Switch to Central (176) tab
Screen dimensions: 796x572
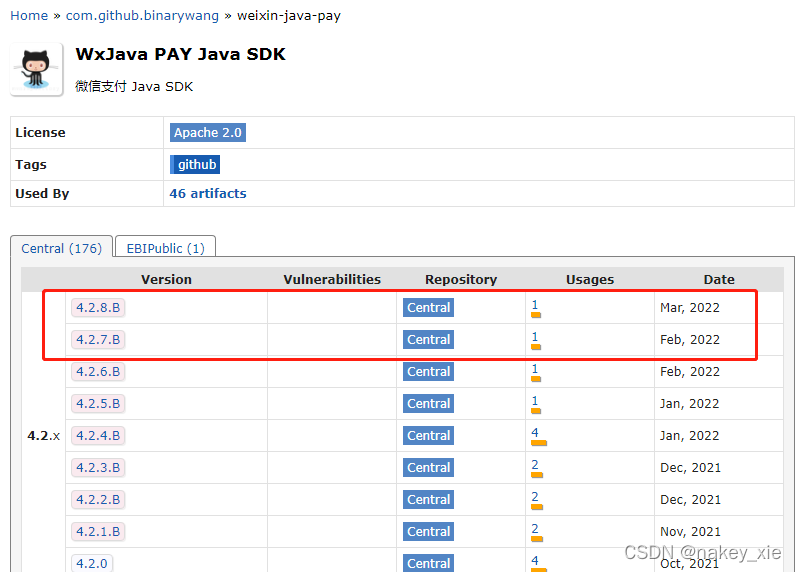pos(61,248)
